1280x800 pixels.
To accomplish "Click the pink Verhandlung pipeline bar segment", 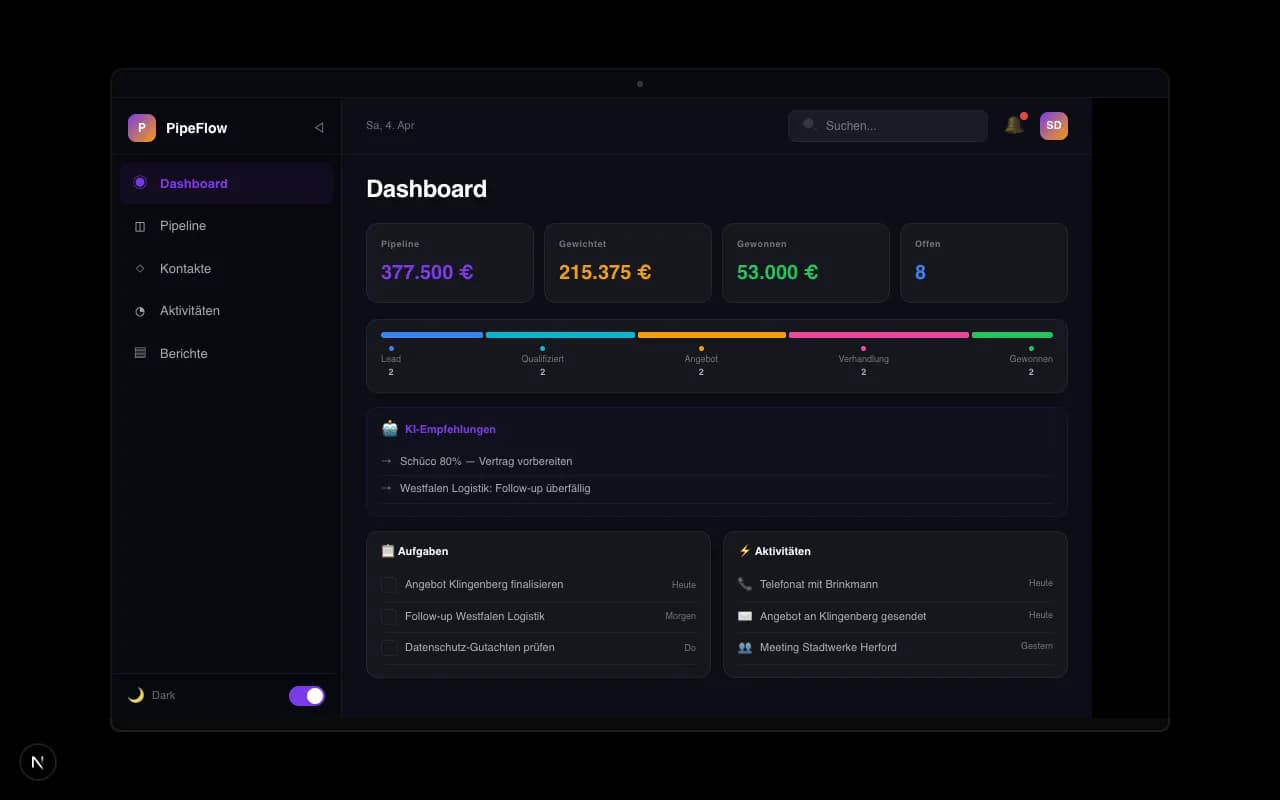I will pos(878,335).
